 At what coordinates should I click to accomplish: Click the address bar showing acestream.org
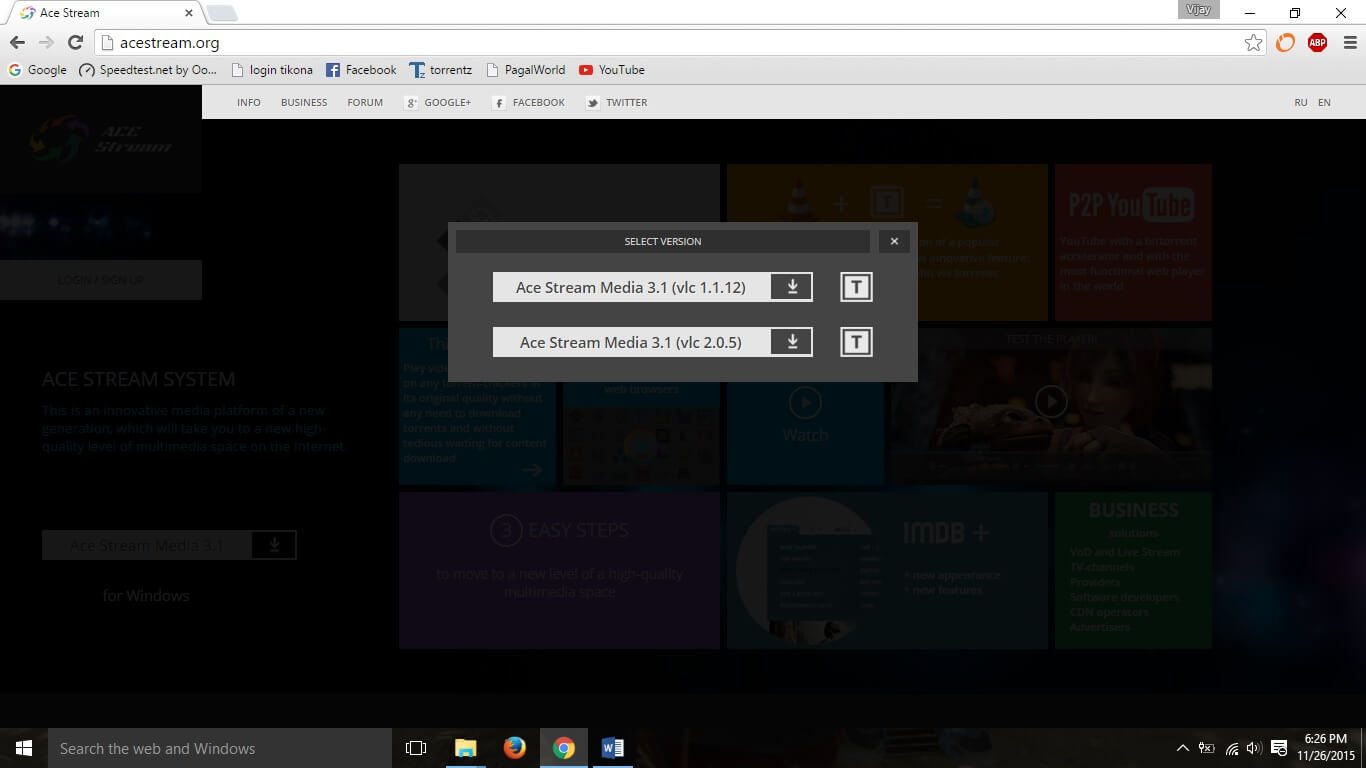[680, 43]
